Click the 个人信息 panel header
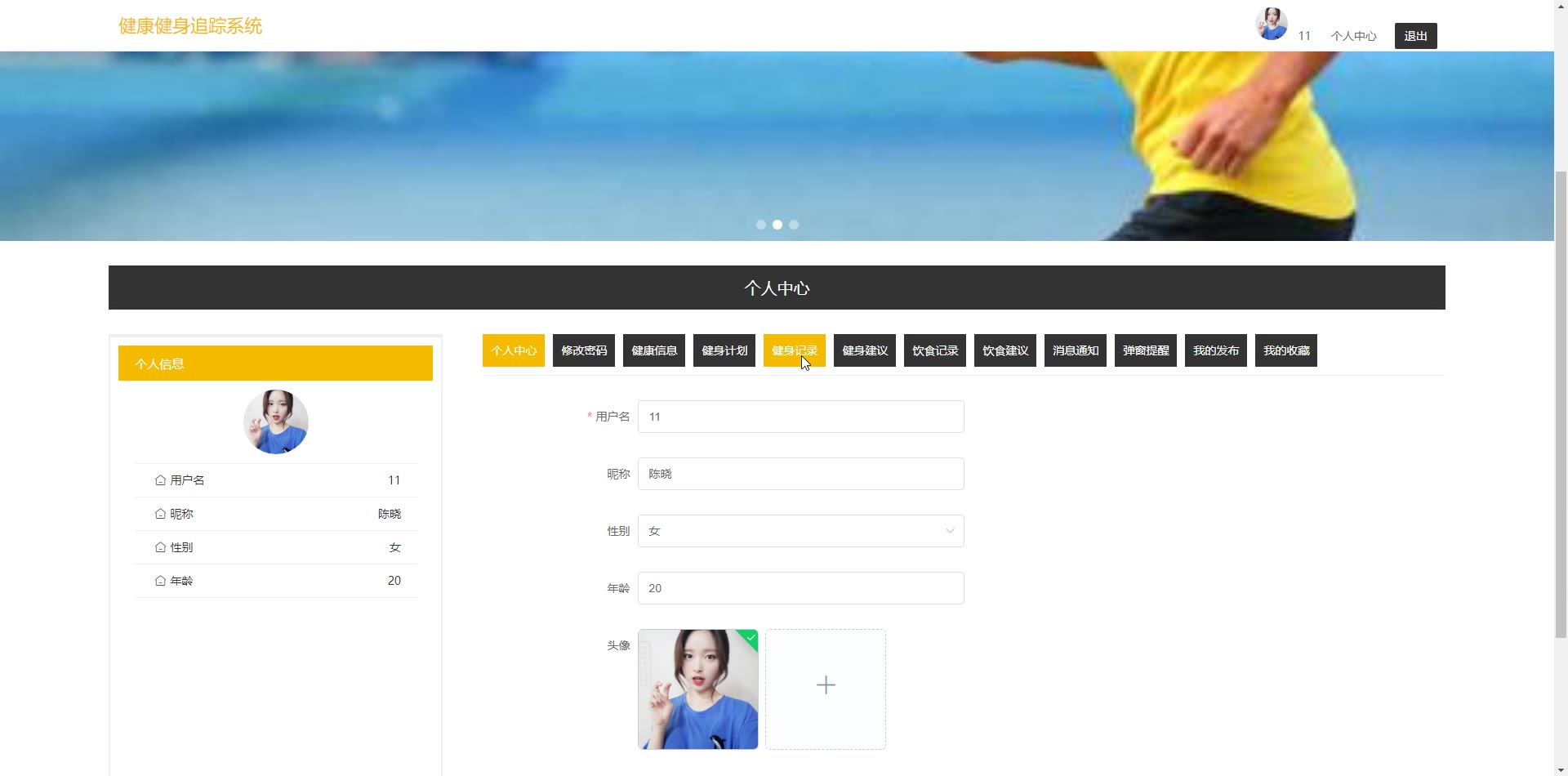Screen dimensions: 1568x776 coord(275,363)
